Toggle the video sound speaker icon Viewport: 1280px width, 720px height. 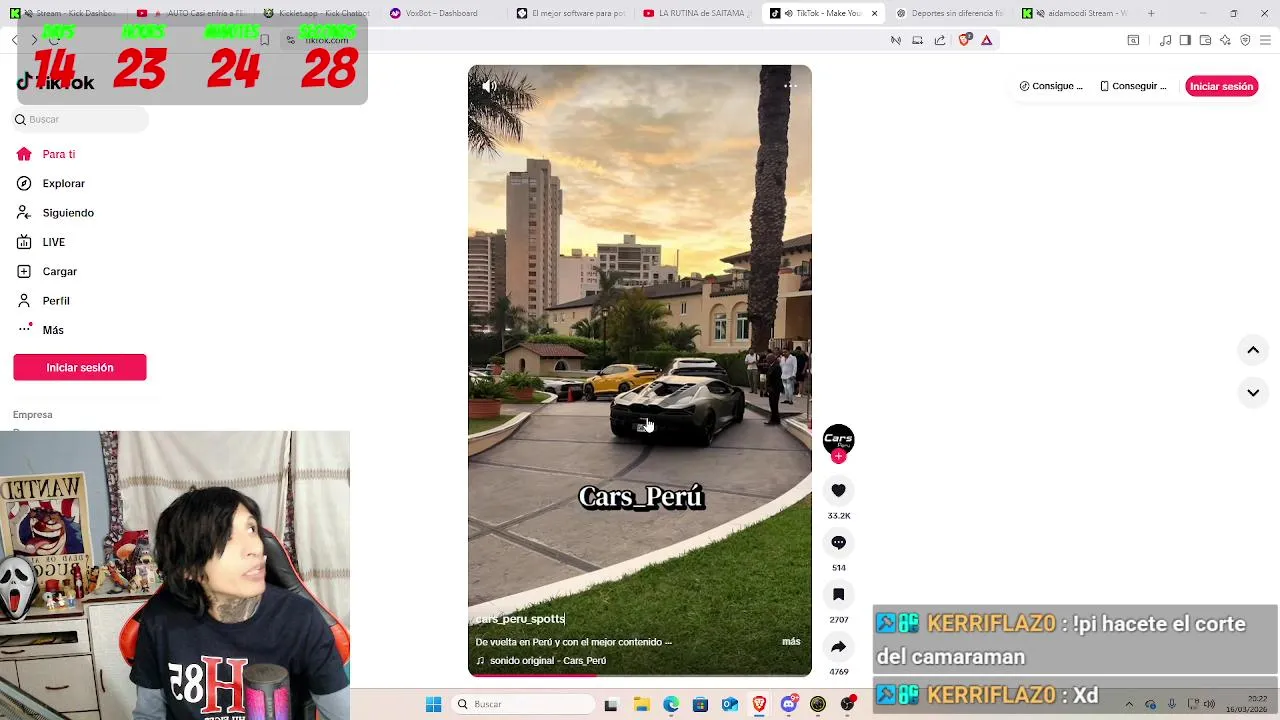[x=489, y=87]
